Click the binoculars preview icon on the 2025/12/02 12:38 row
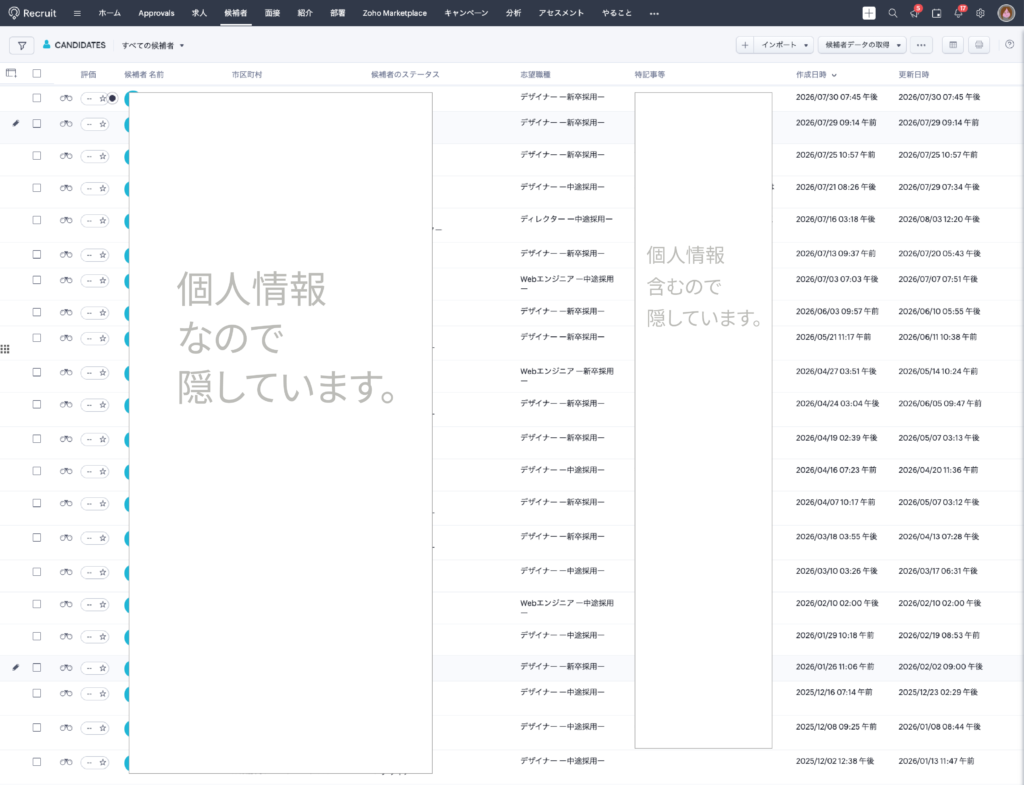This screenshot has width=1024, height=785. [x=66, y=761]
